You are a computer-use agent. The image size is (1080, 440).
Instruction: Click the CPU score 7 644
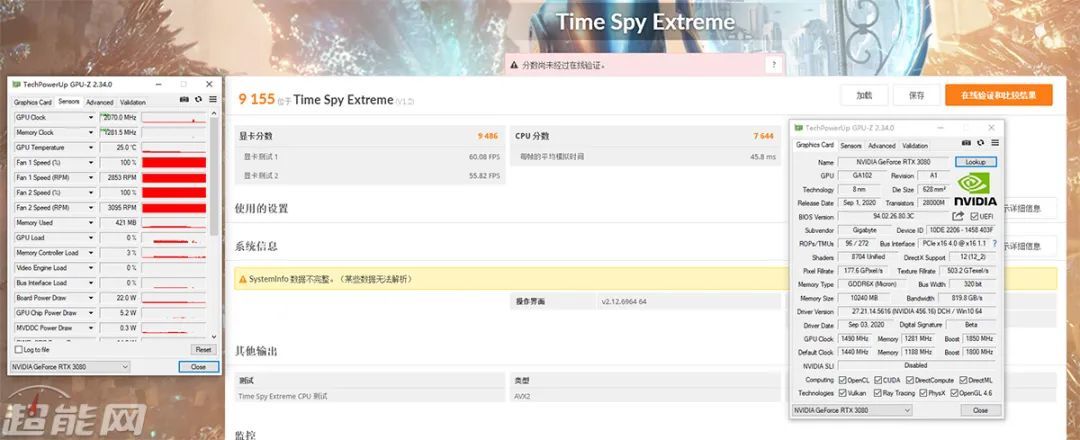click(x=765, y=136)
